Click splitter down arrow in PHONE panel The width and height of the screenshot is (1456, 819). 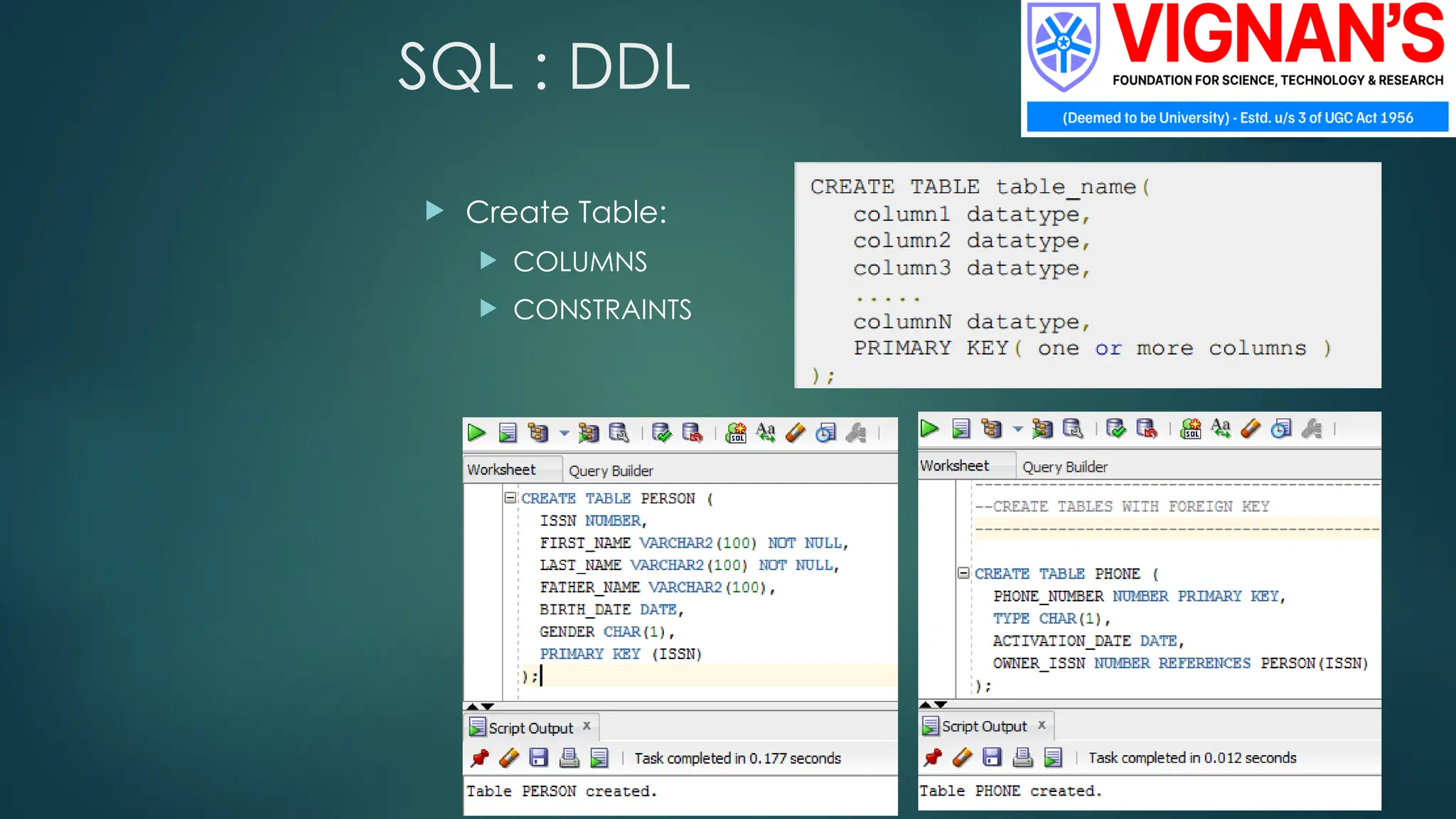(941, 704)
